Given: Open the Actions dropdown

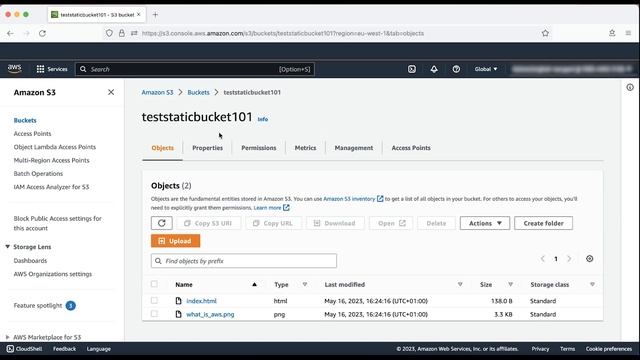Looking at the screenshot, I should [485, 223].
